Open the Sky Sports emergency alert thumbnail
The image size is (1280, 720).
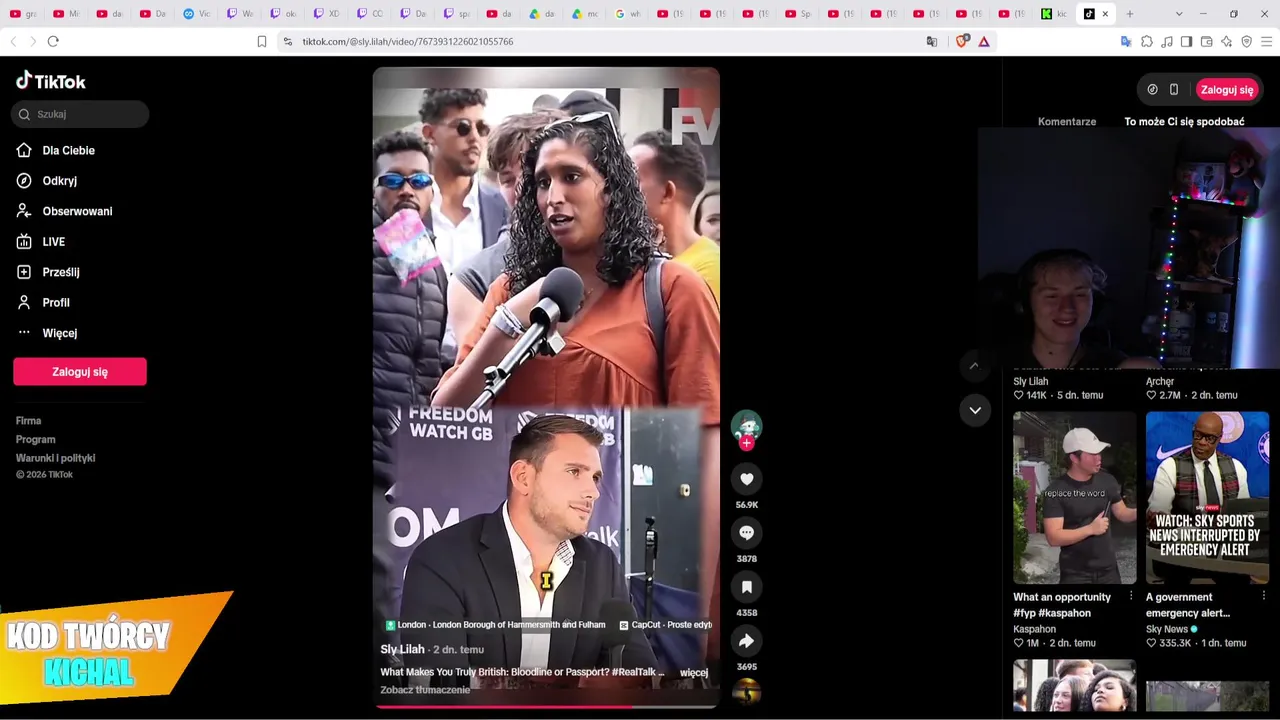coord(1207,498)
